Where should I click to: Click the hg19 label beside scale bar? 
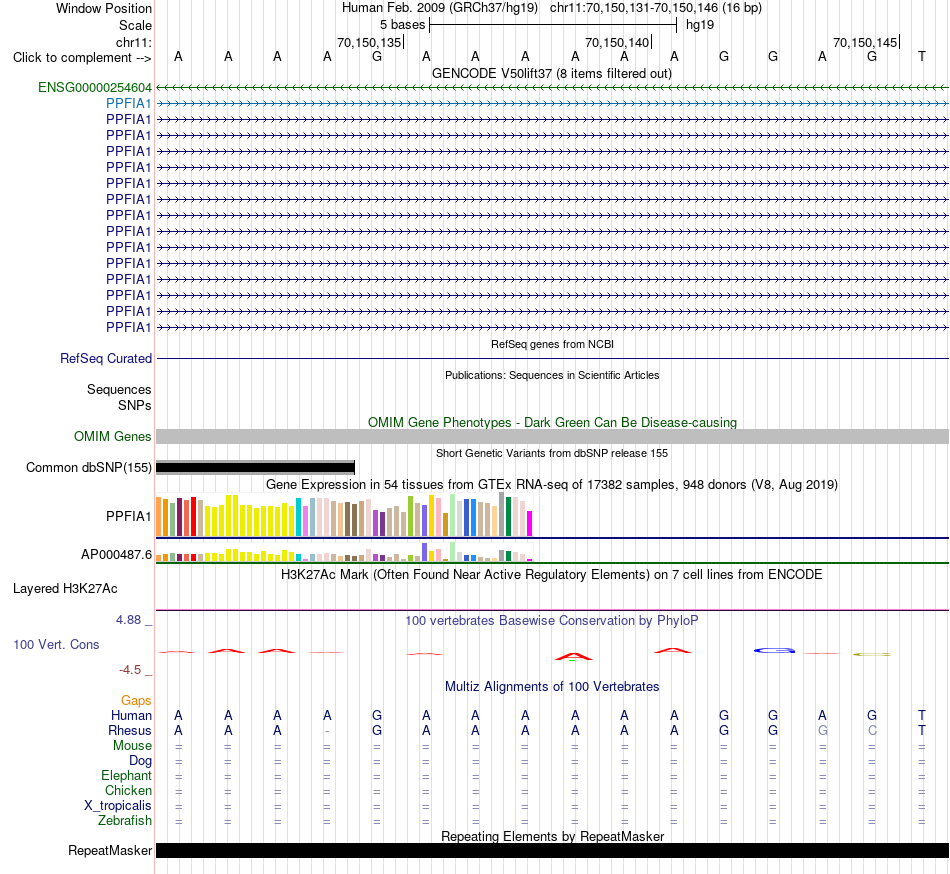[700, 25]
